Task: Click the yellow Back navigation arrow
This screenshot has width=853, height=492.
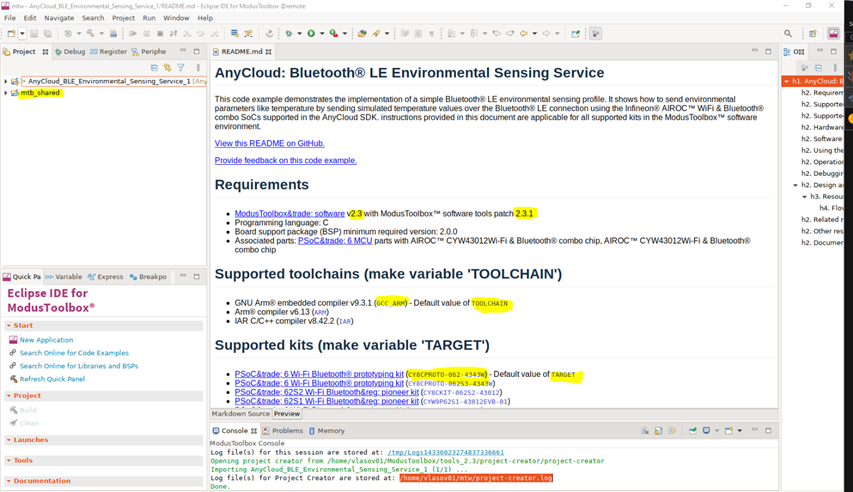Action: [x=524, y=34]
